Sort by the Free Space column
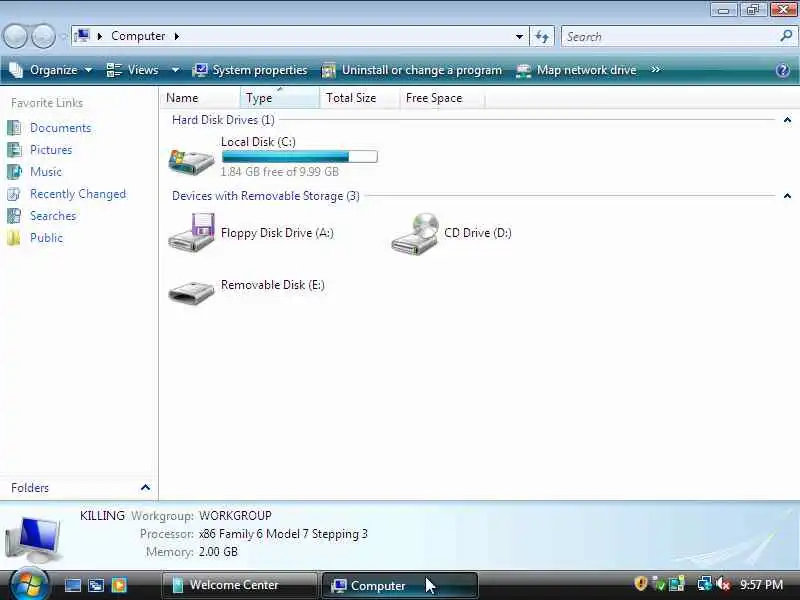 tap(442, 97)
